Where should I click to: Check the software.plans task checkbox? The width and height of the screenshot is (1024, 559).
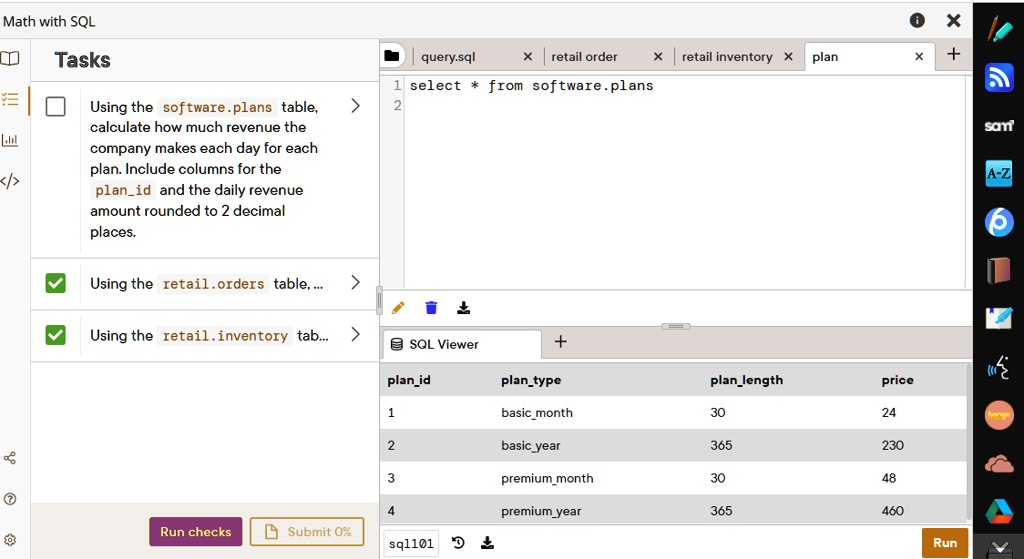[56, 106]
